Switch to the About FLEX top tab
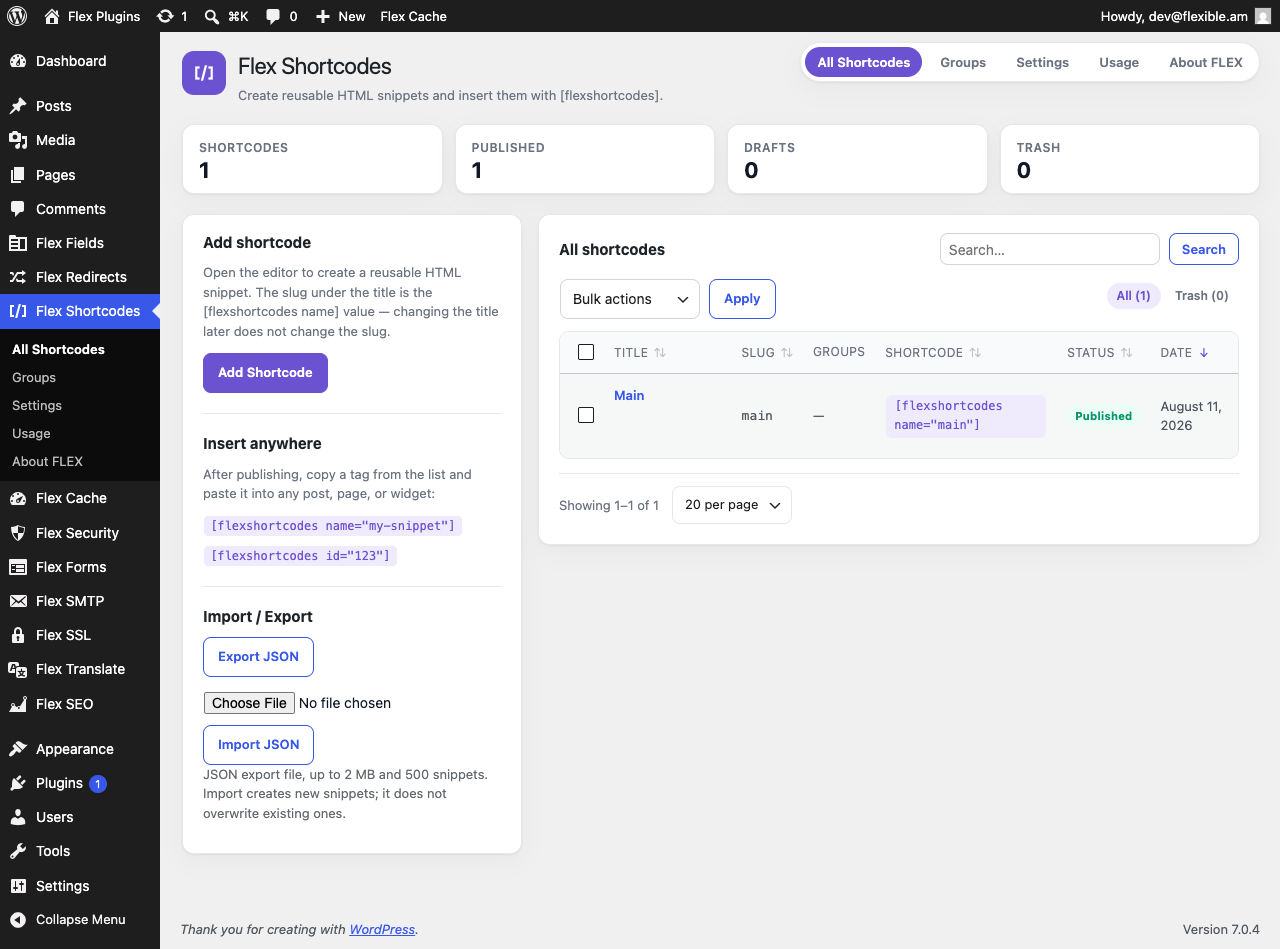 (x=1206, y=62)
